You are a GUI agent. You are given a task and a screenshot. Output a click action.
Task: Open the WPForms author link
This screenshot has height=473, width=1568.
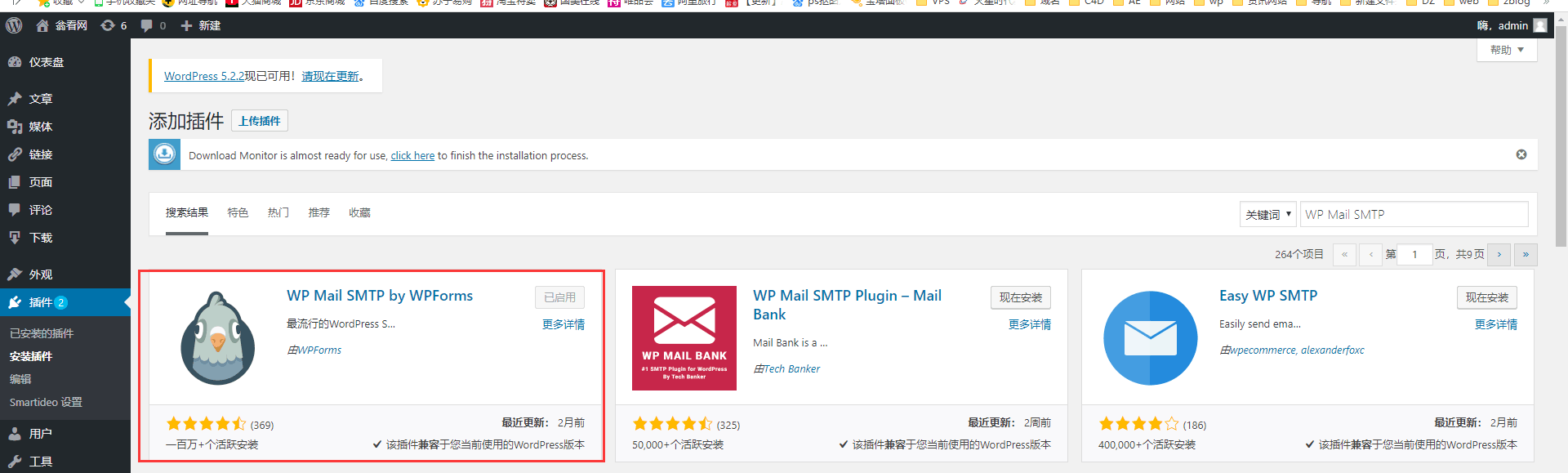click(x=319, y=350)
